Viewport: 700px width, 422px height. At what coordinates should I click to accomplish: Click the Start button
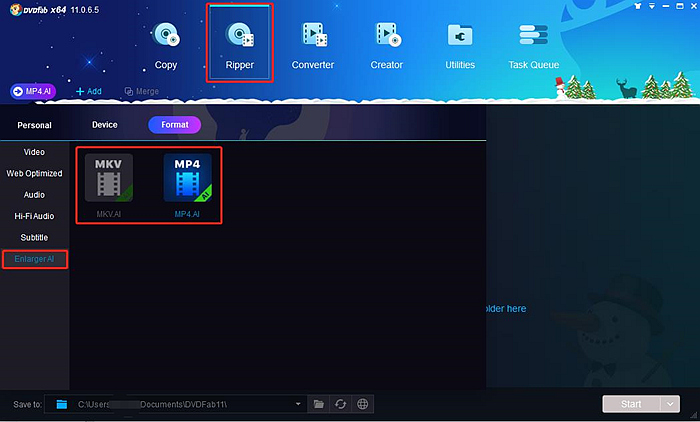click(x=631, y=404)
